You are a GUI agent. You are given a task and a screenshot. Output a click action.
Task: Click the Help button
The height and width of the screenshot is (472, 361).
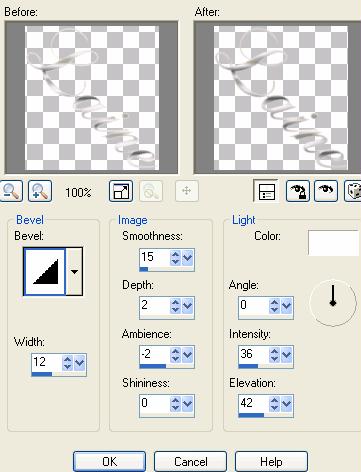pyautogui.click(x=271, y=462)
